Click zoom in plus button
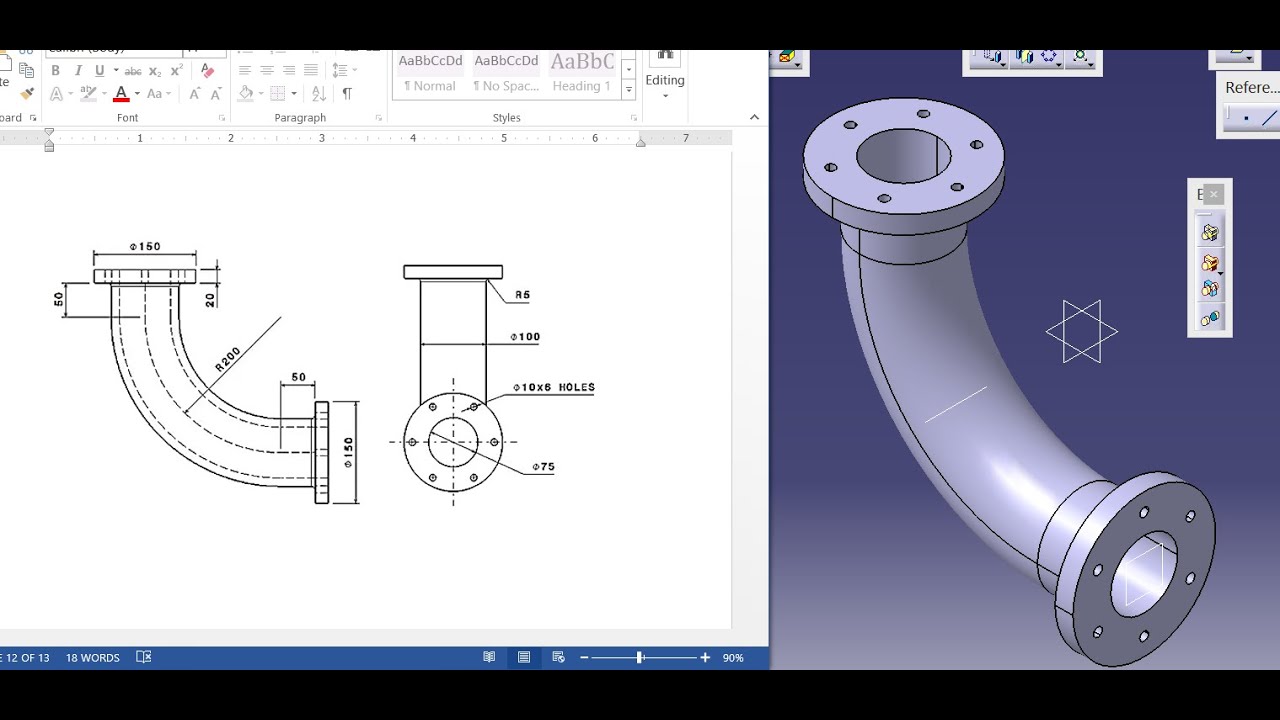 click(x=705, y=658)
